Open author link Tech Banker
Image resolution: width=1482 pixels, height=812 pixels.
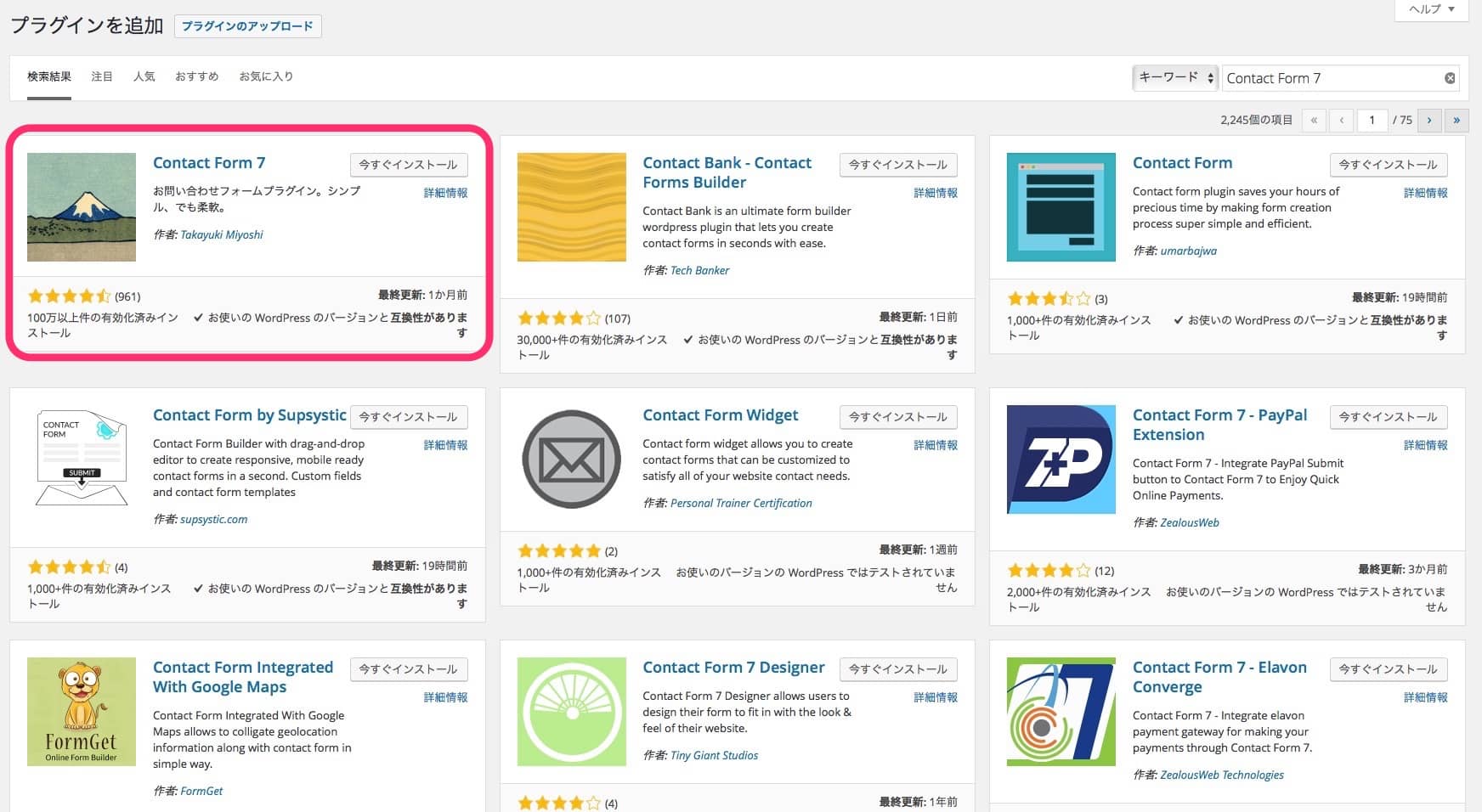coord(700,270)
